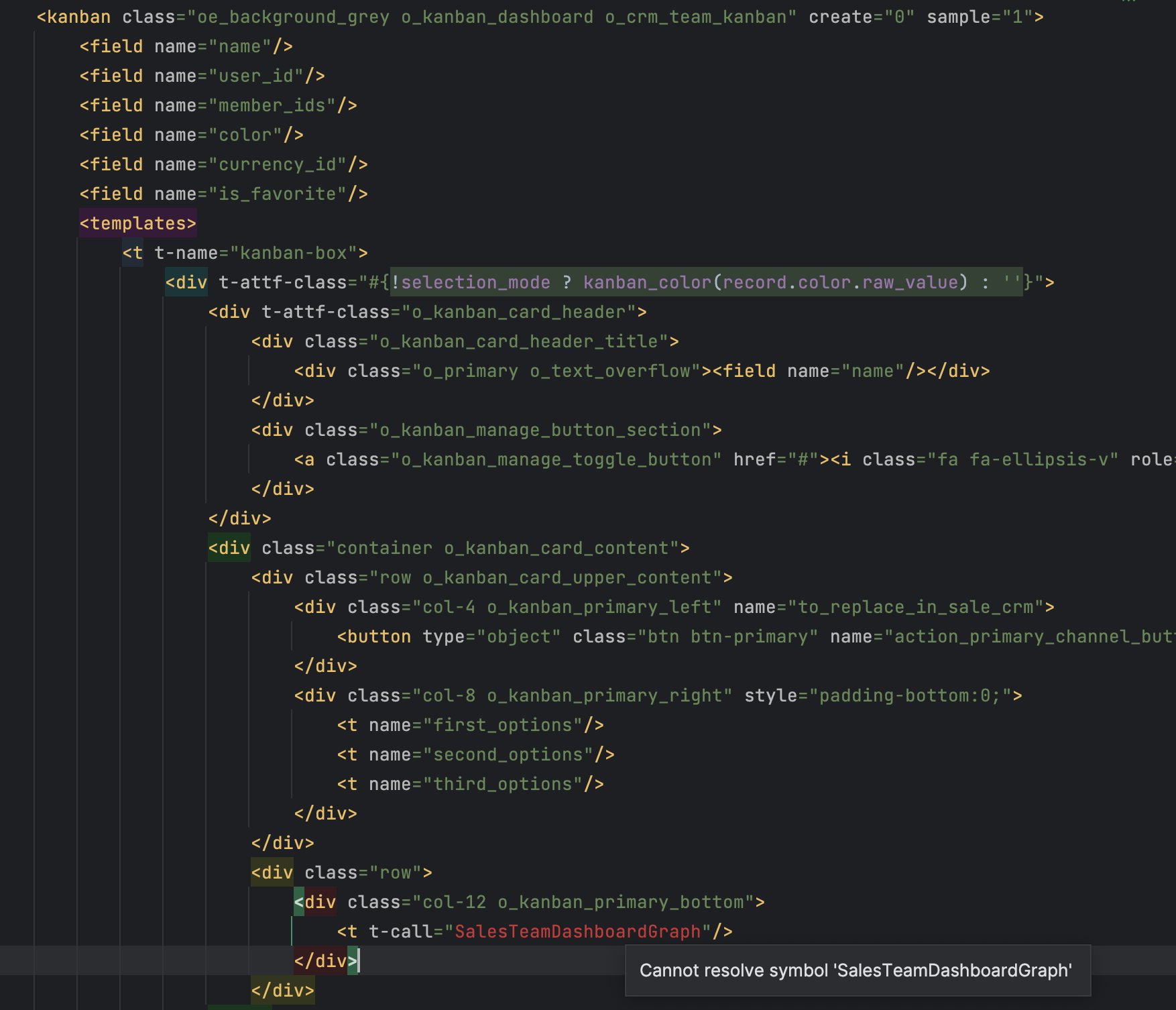Click the col-12 o_kanban_primary_bottom class value

(587, 901)
